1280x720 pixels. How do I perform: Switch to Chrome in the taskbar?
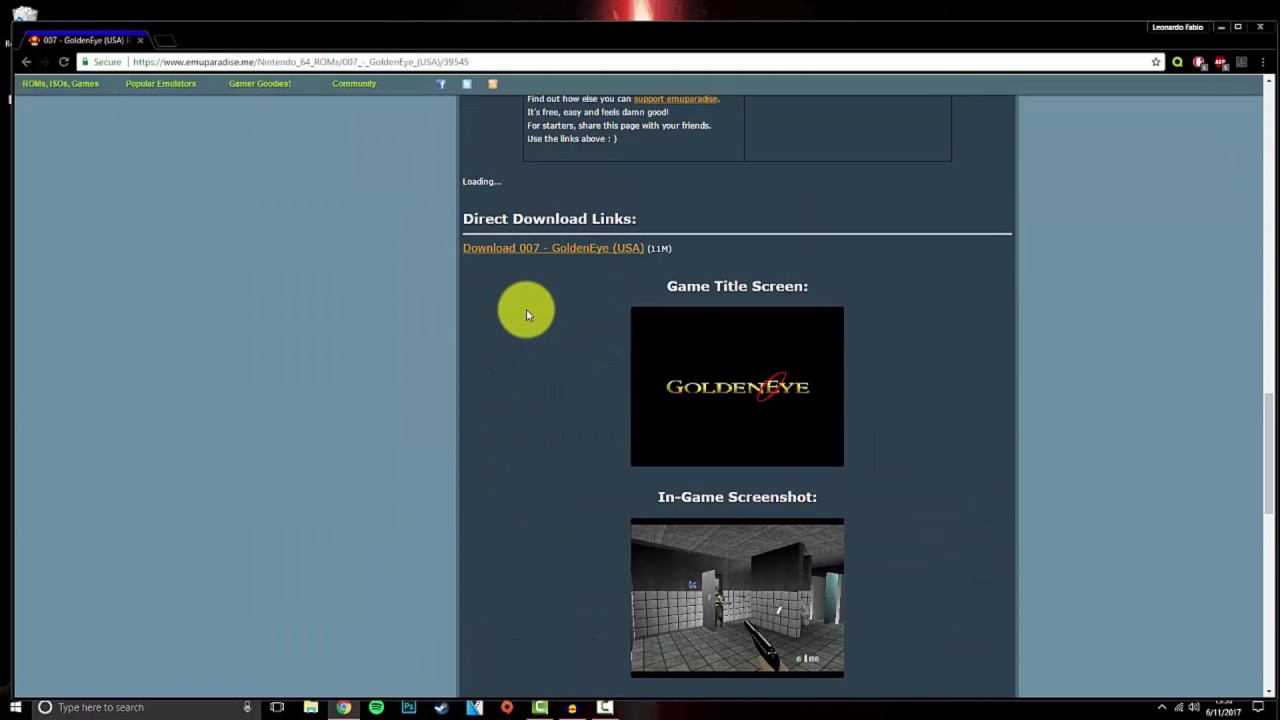coord(343,707)
